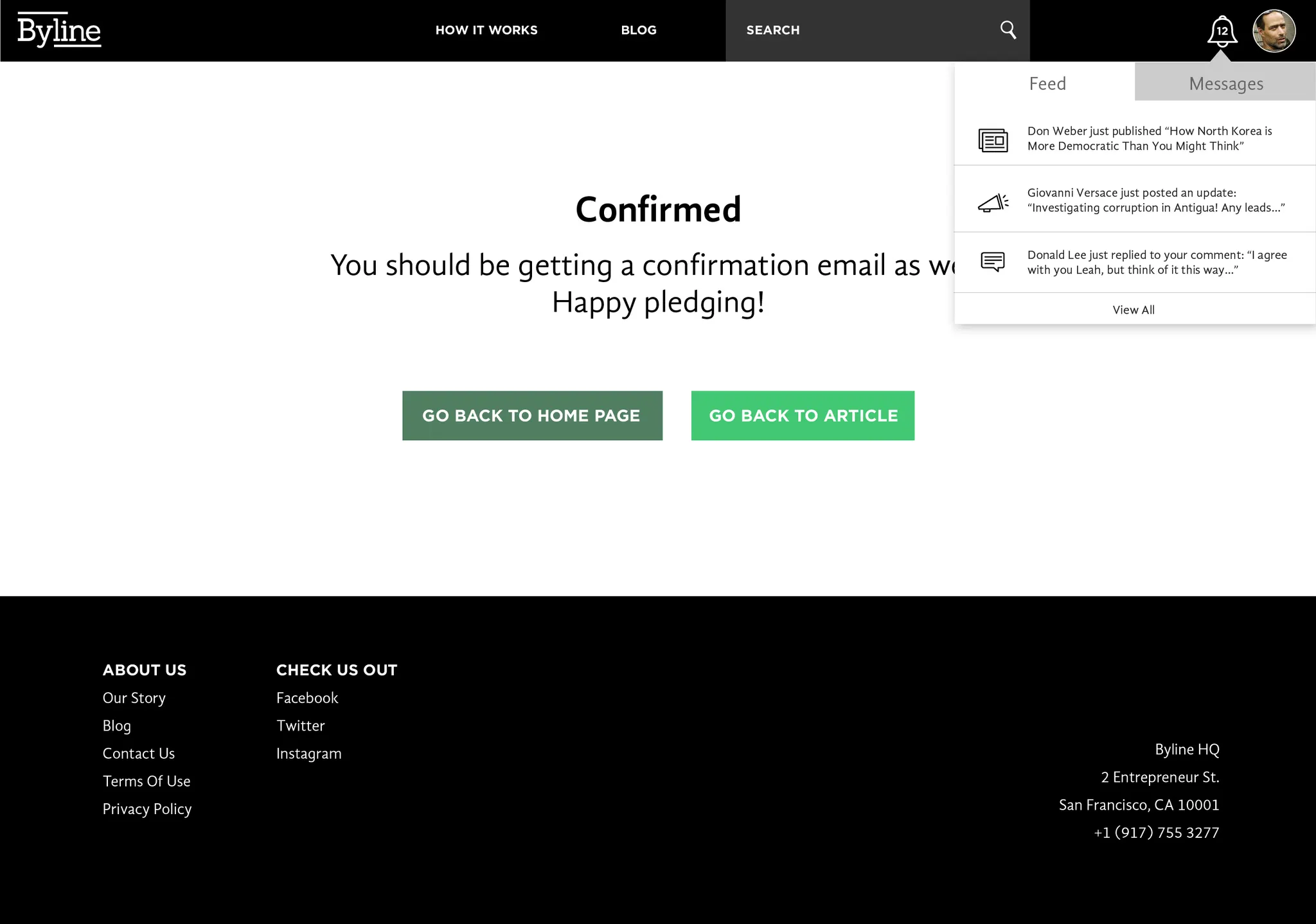
Task: Click the search magnifier icon
Action: point(1008,30)
